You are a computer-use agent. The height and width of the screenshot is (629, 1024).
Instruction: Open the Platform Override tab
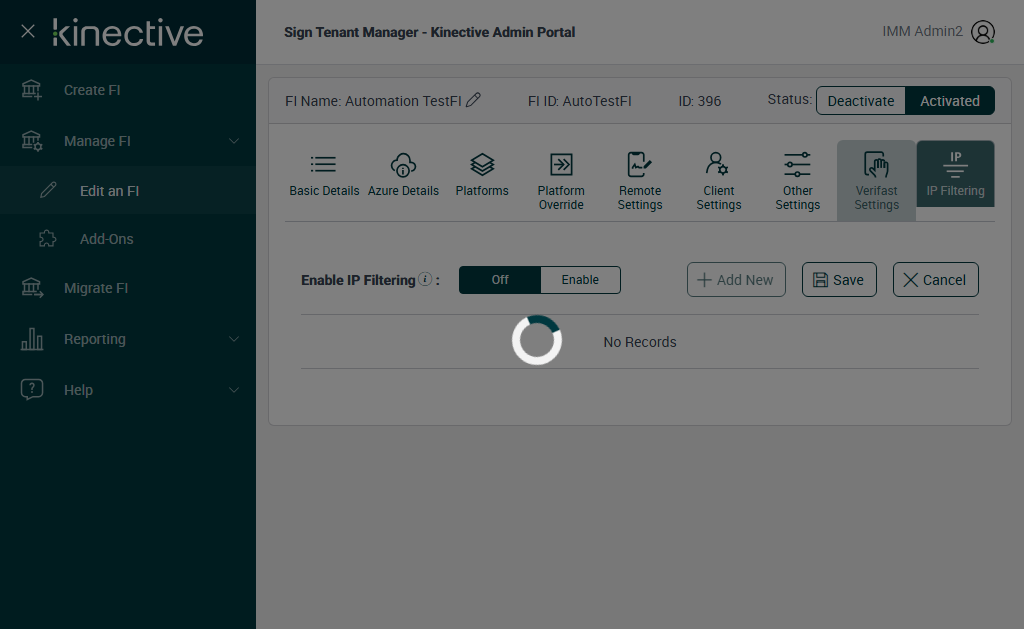561,181
